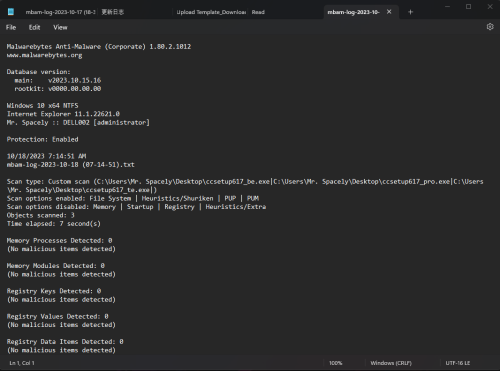The image size is (500, 371).
Task: Open the Notepad settings gear
Action: coord(490,27)
